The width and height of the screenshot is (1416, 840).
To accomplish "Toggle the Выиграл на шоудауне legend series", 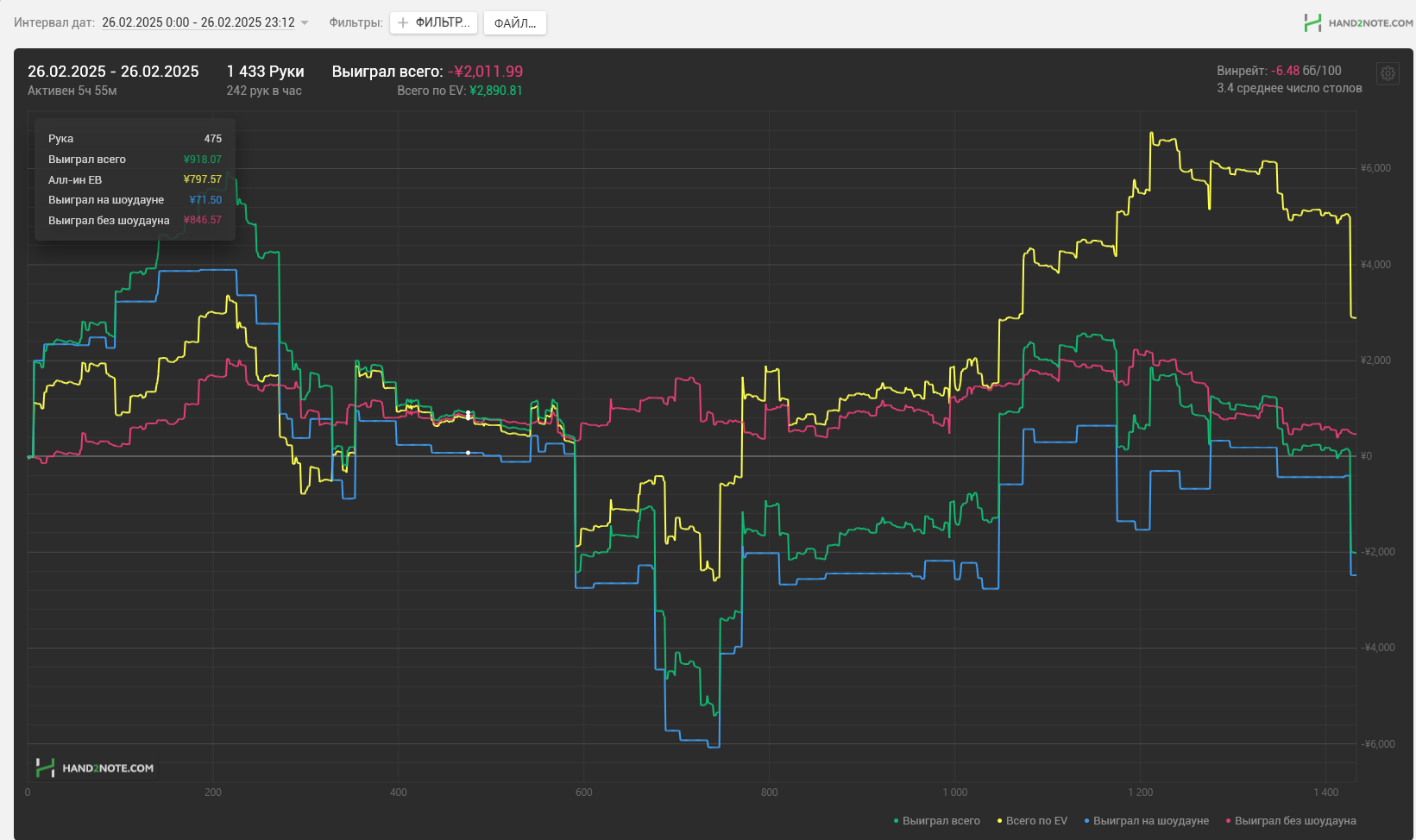I will [1146, 821].
